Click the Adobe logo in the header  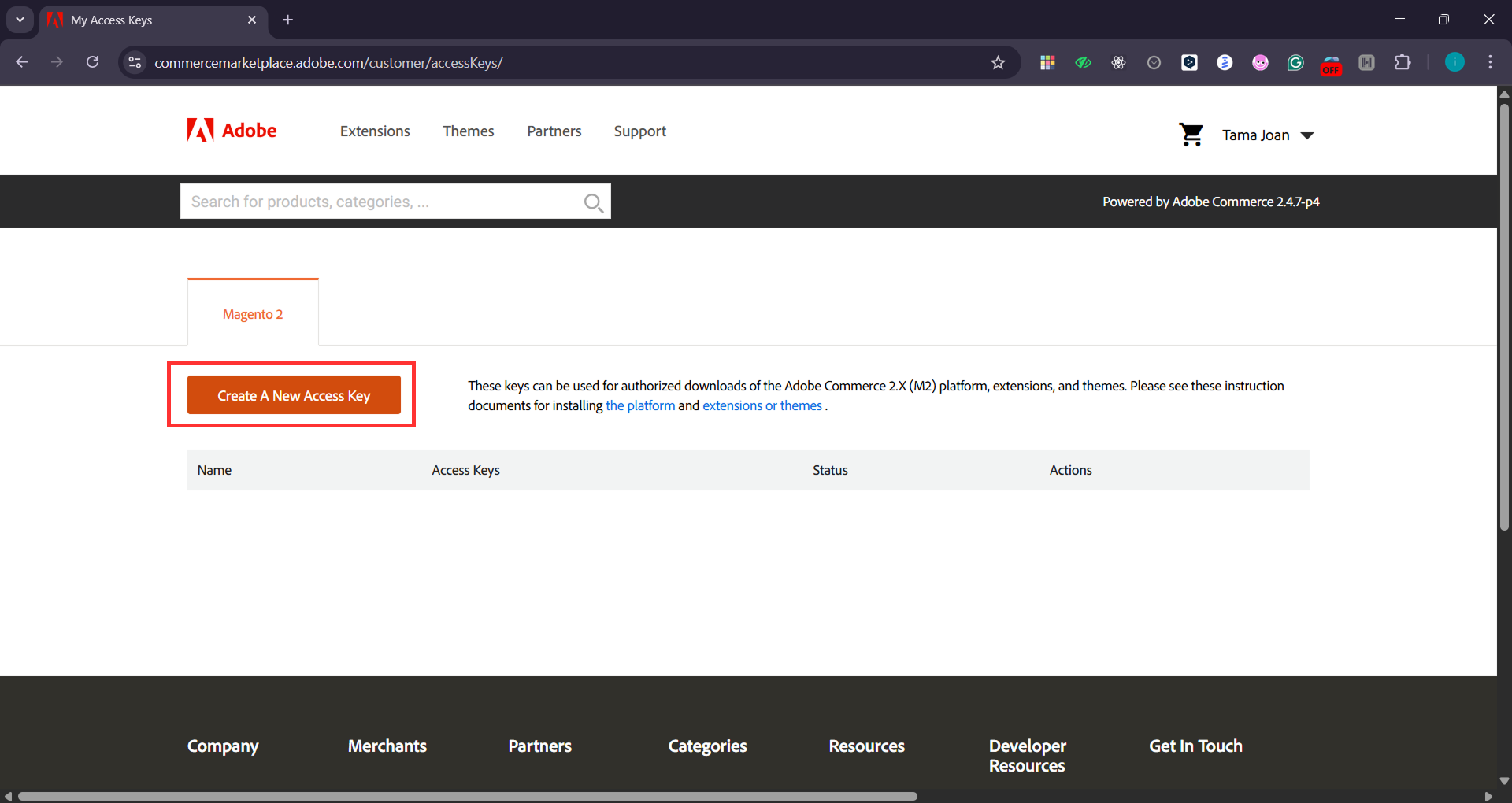(x=232, y=130)
